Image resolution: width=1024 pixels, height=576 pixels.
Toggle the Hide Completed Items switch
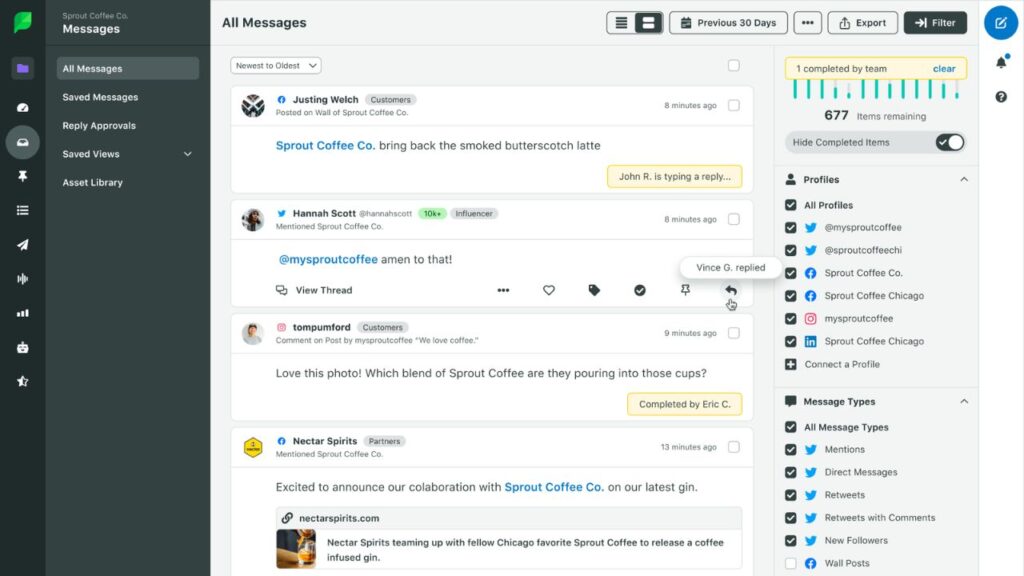pyautogui.click(x=947, y=142)
